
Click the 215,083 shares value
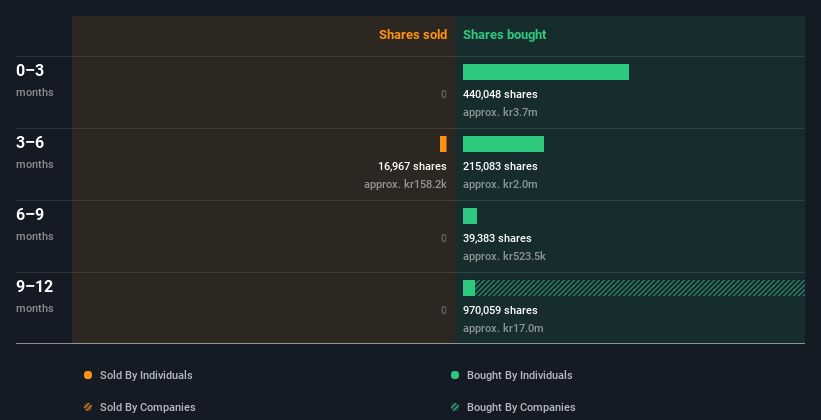tap(500, 166)
